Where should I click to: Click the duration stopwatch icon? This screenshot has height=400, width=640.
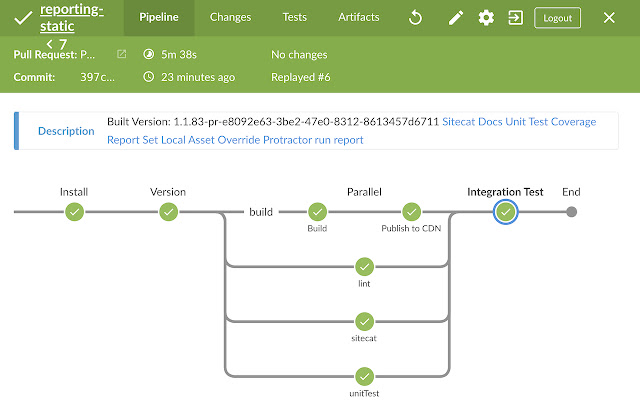pyautogui.click(x=149, y=54)
